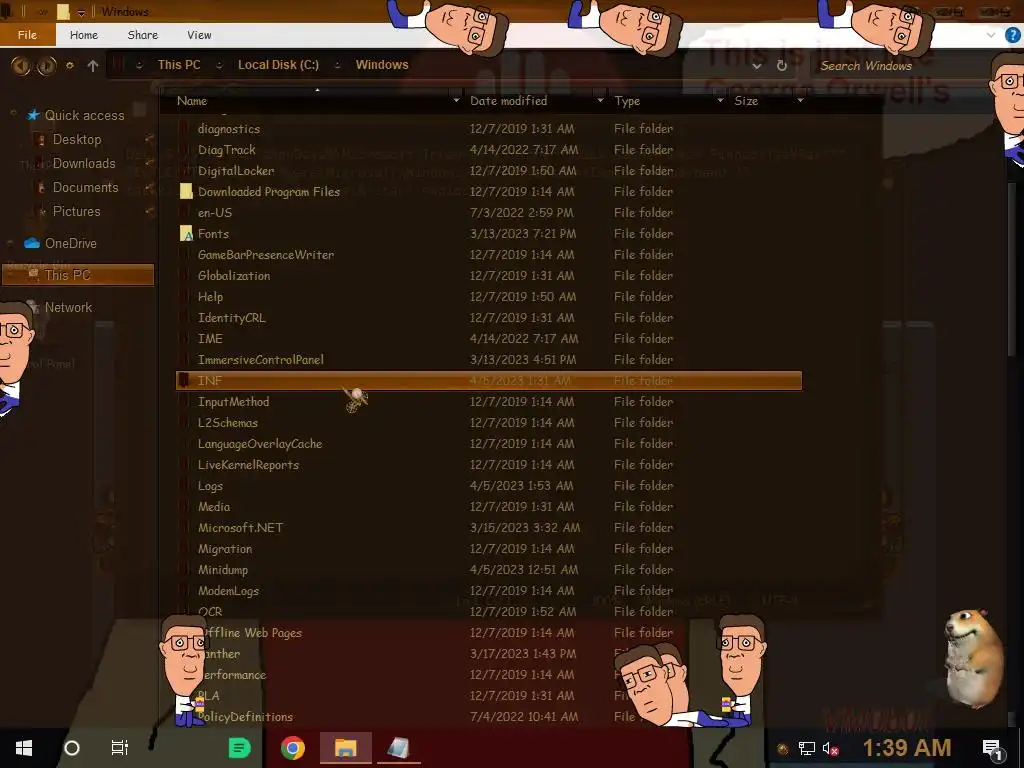This screenshot has height=768, width=1024.
Task: Click Local Disk (C:) breadcrumb
Action: point(278,65)
